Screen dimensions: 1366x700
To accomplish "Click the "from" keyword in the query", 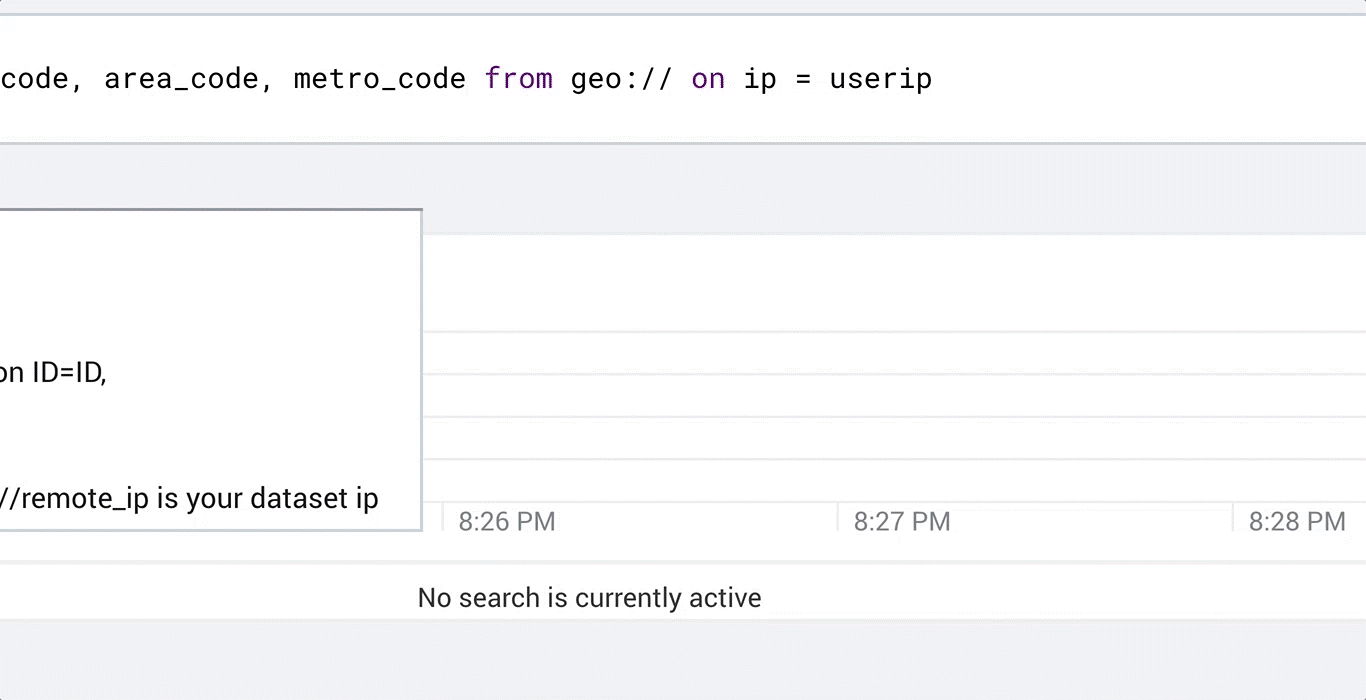I will pos(518,79).
